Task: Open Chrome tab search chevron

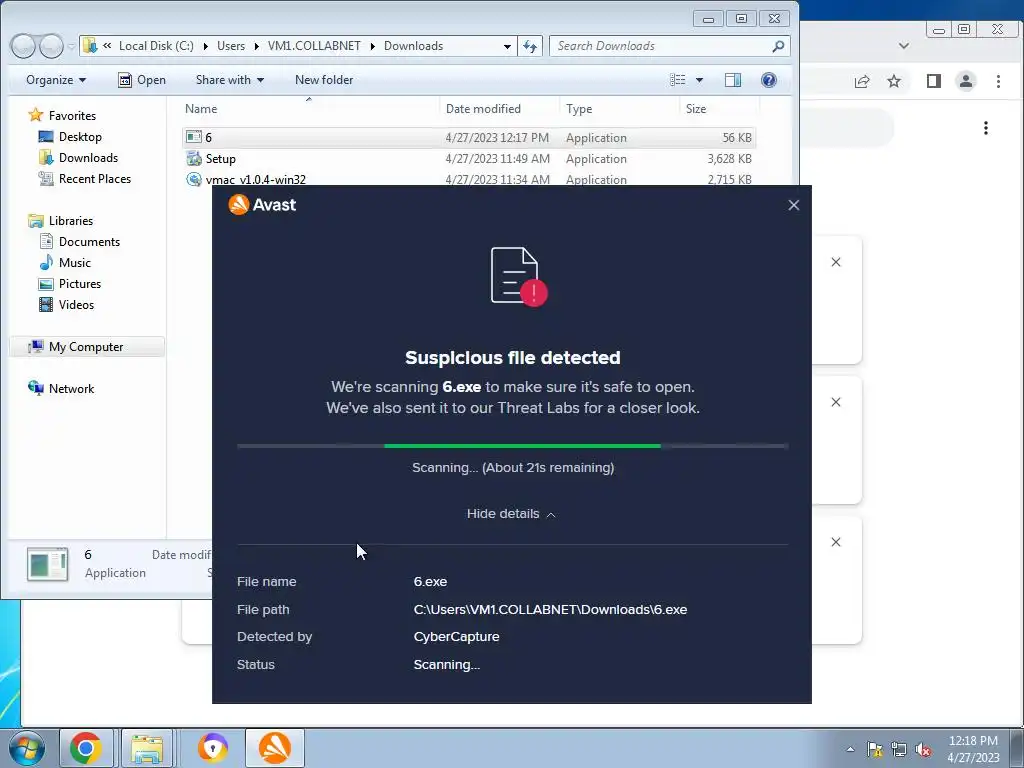Action: point(904,46)
